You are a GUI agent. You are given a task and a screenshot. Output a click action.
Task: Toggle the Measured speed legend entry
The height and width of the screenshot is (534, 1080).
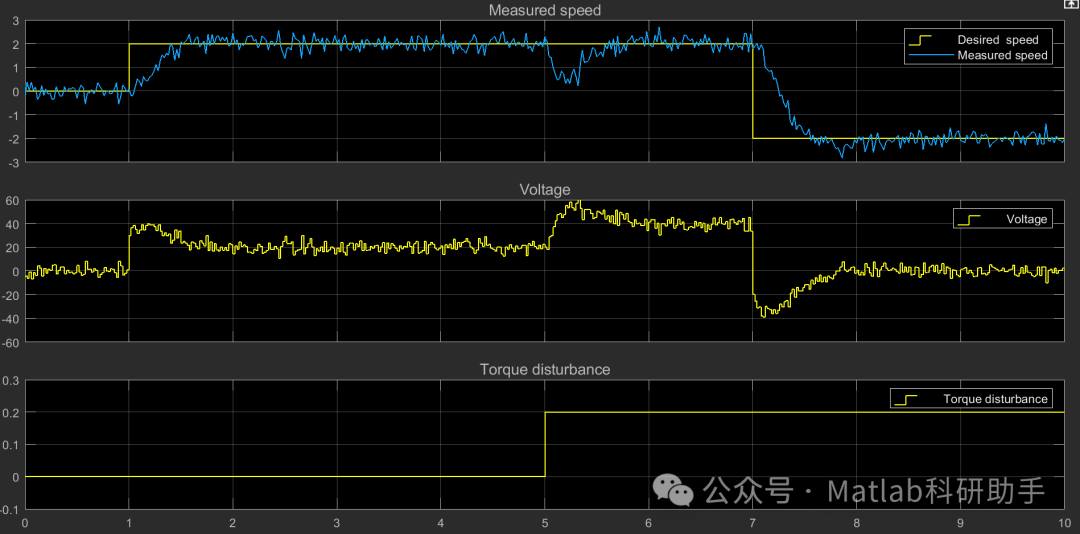coord(978,55)
